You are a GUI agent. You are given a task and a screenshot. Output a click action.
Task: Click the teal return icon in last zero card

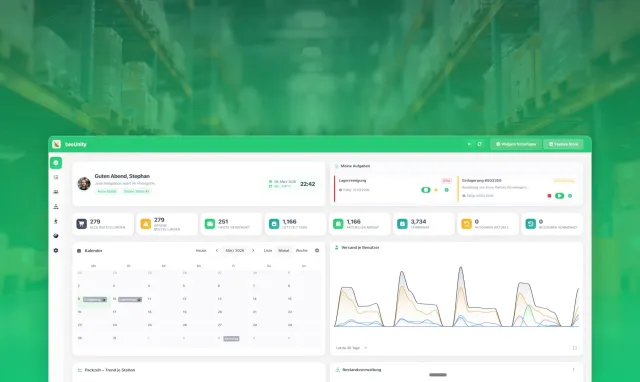pos(530,224)
